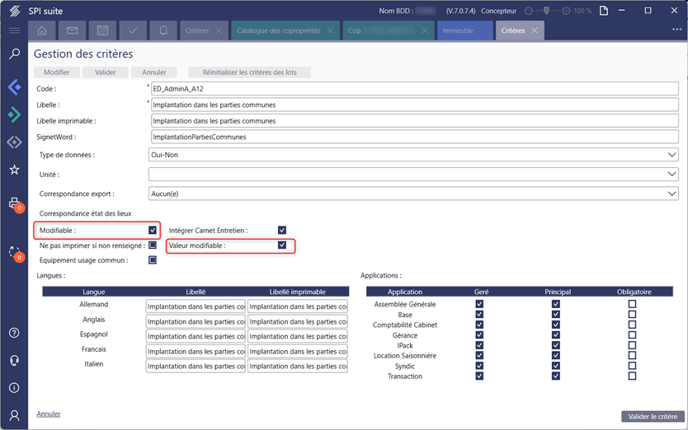Open the help question mark icon

click(14, 333)
